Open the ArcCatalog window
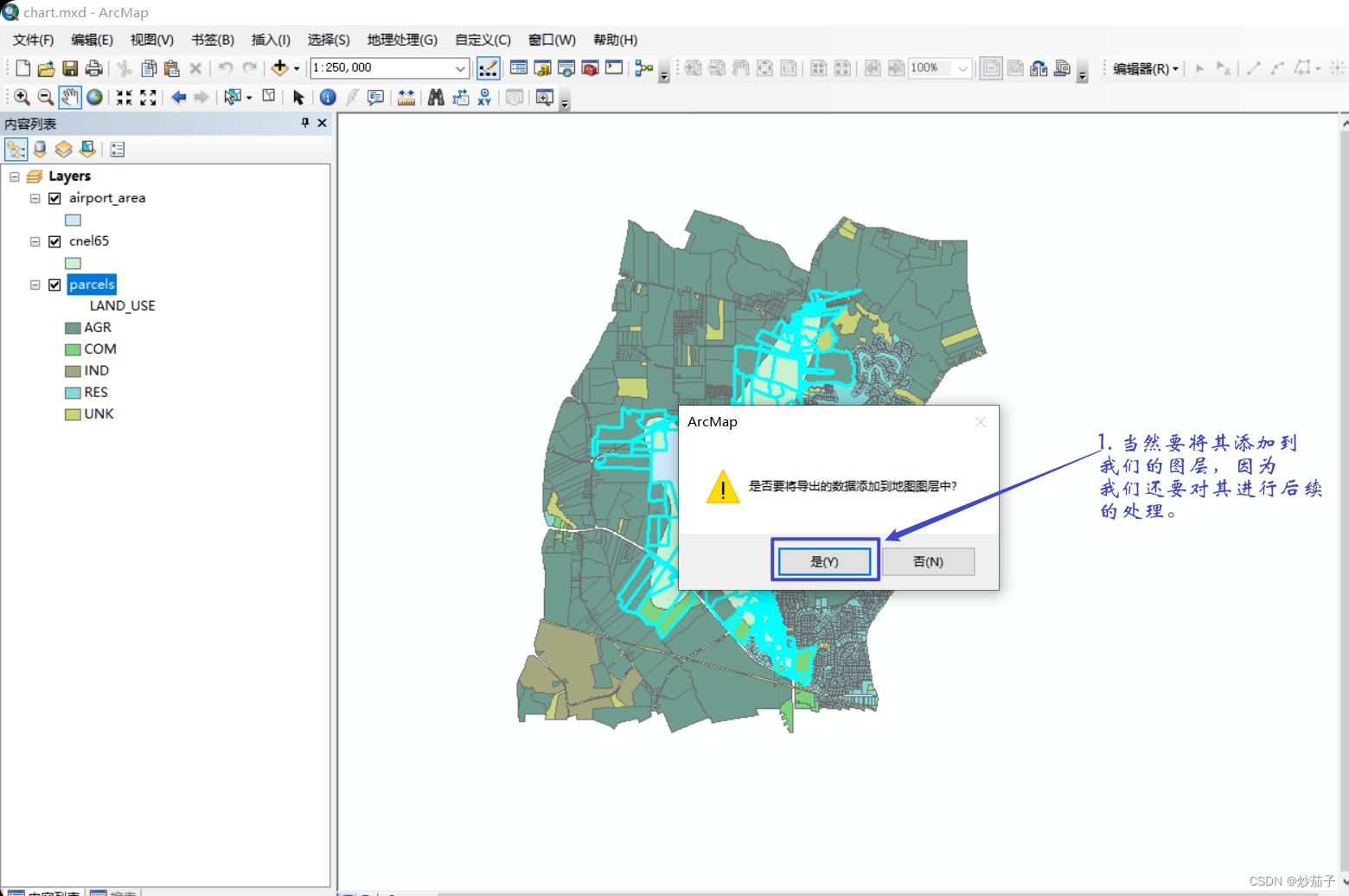The width and height of the screenshot is (1349, 896). click(542, 67)
